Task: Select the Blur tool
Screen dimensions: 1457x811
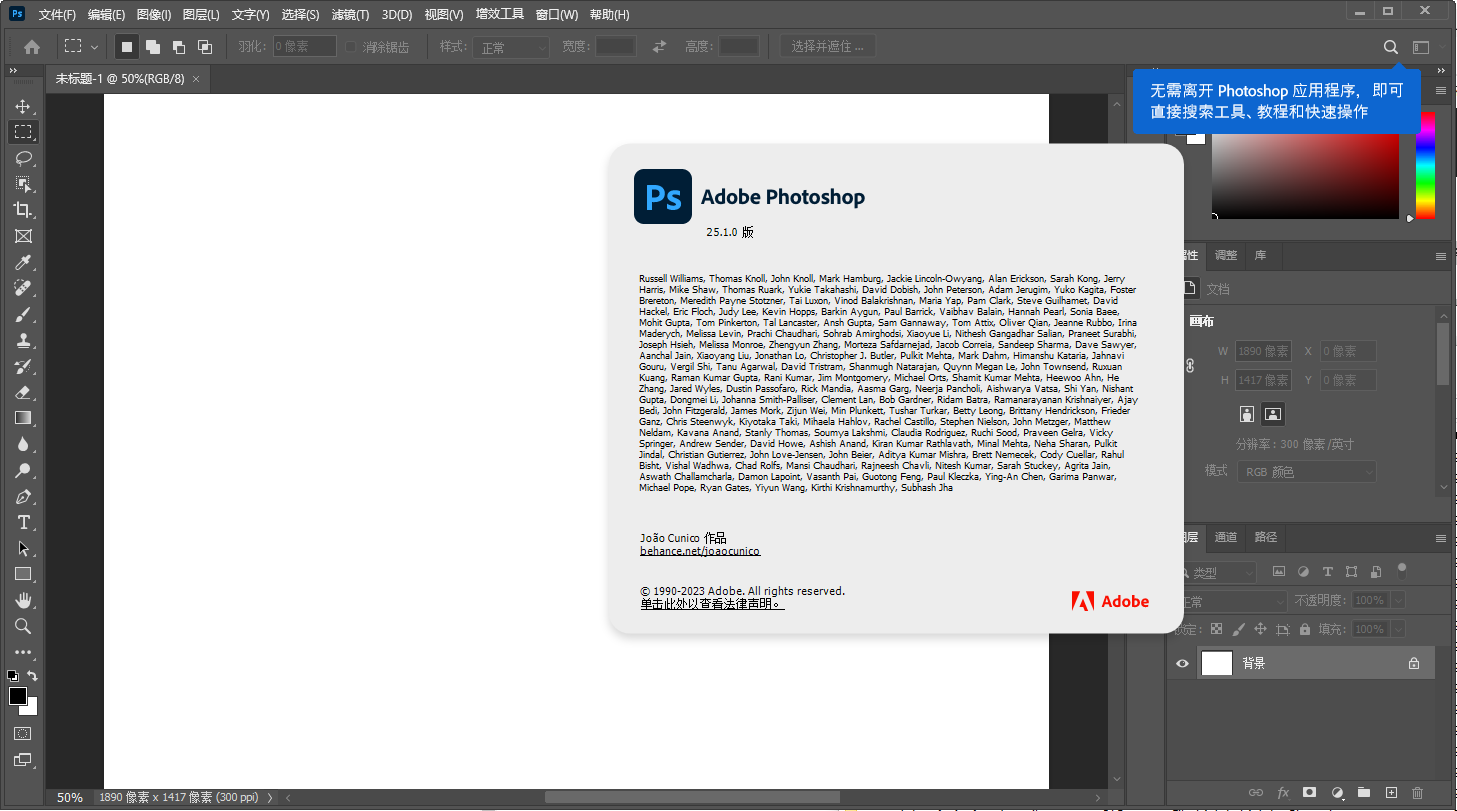Action: pos(23,444)
